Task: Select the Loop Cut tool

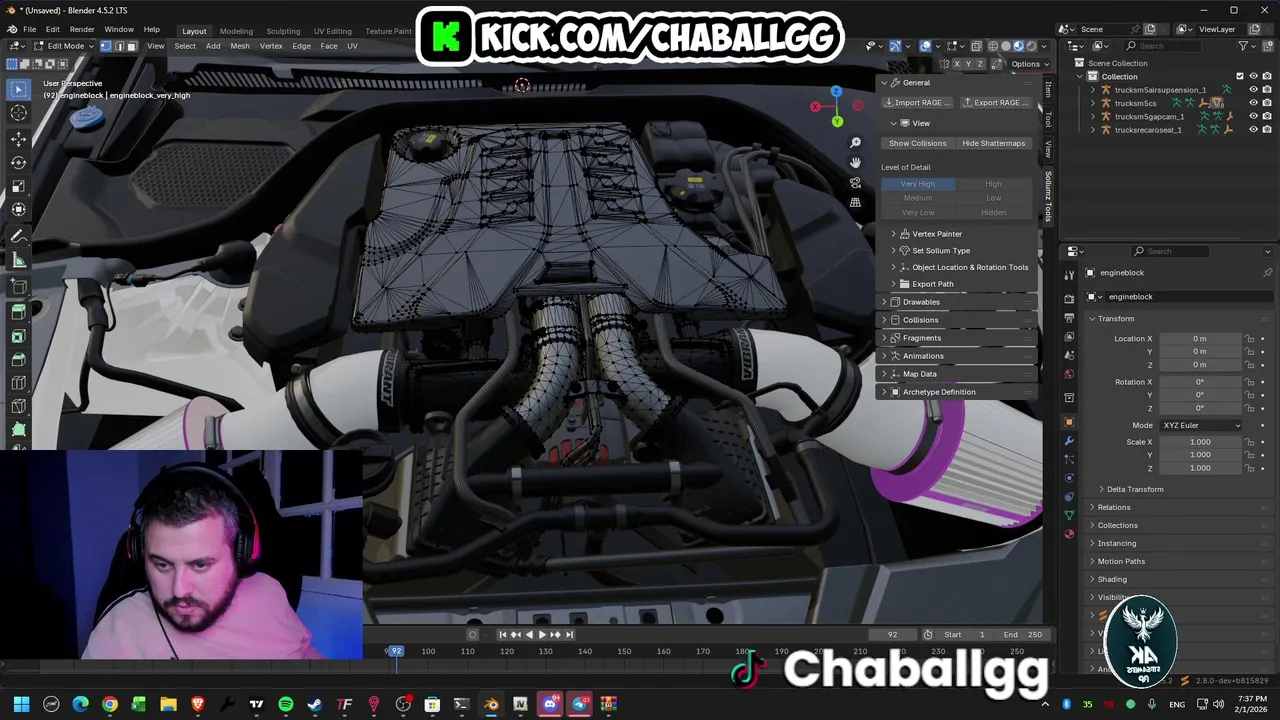Action: pyautogui.click(x=18, y=383)
